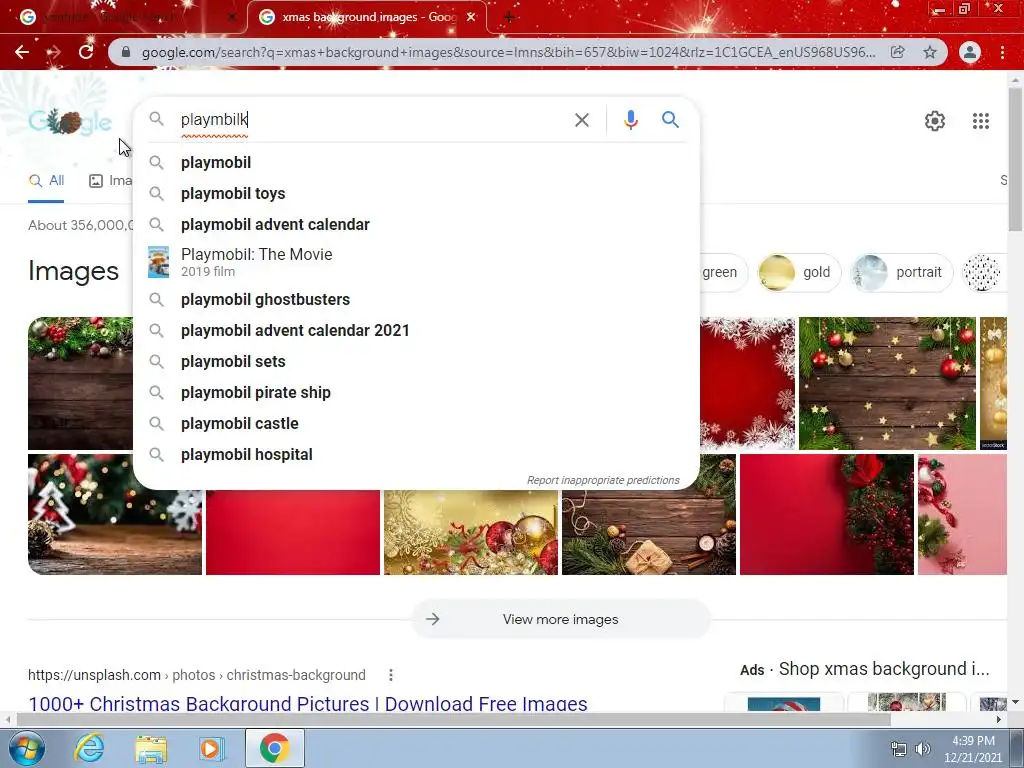
Task: Reload the current page
Action: (x=86, y=52)
